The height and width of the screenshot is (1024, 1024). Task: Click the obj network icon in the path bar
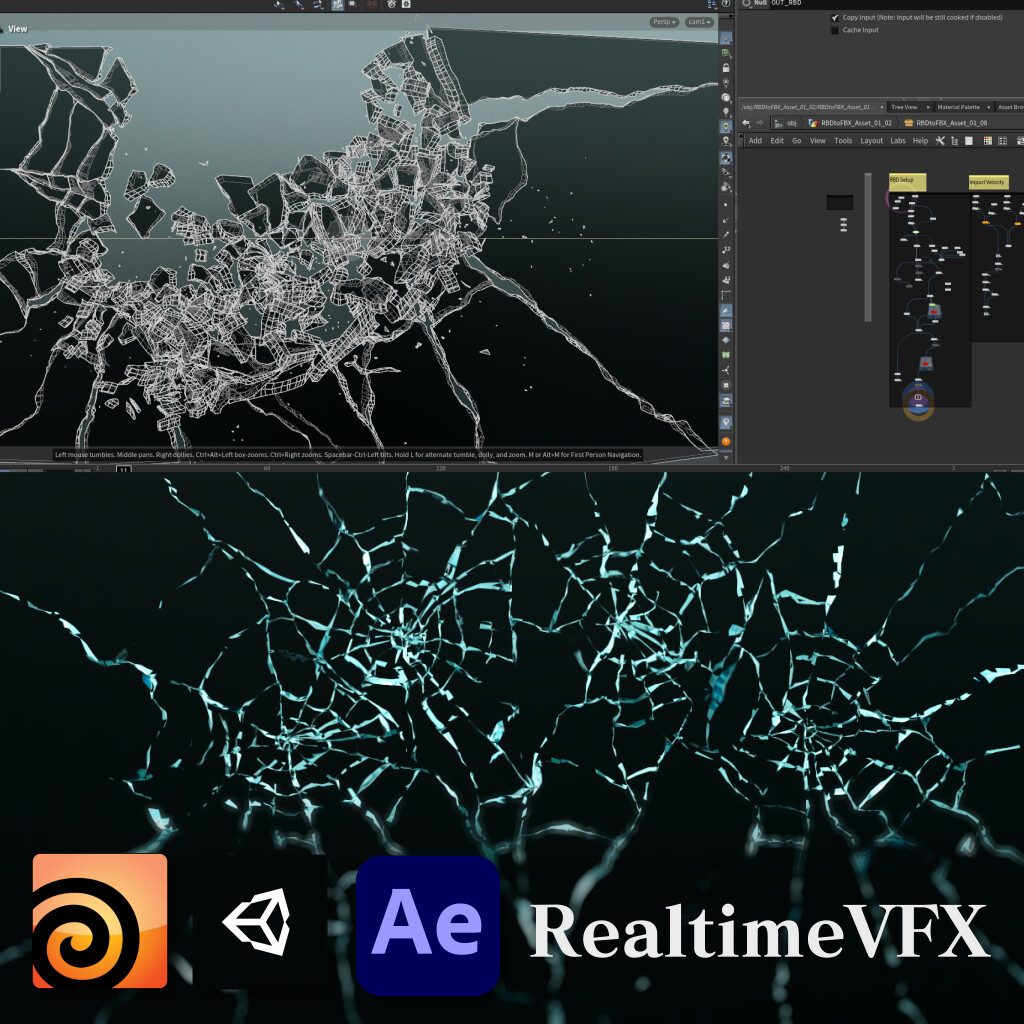coord(779,124)
